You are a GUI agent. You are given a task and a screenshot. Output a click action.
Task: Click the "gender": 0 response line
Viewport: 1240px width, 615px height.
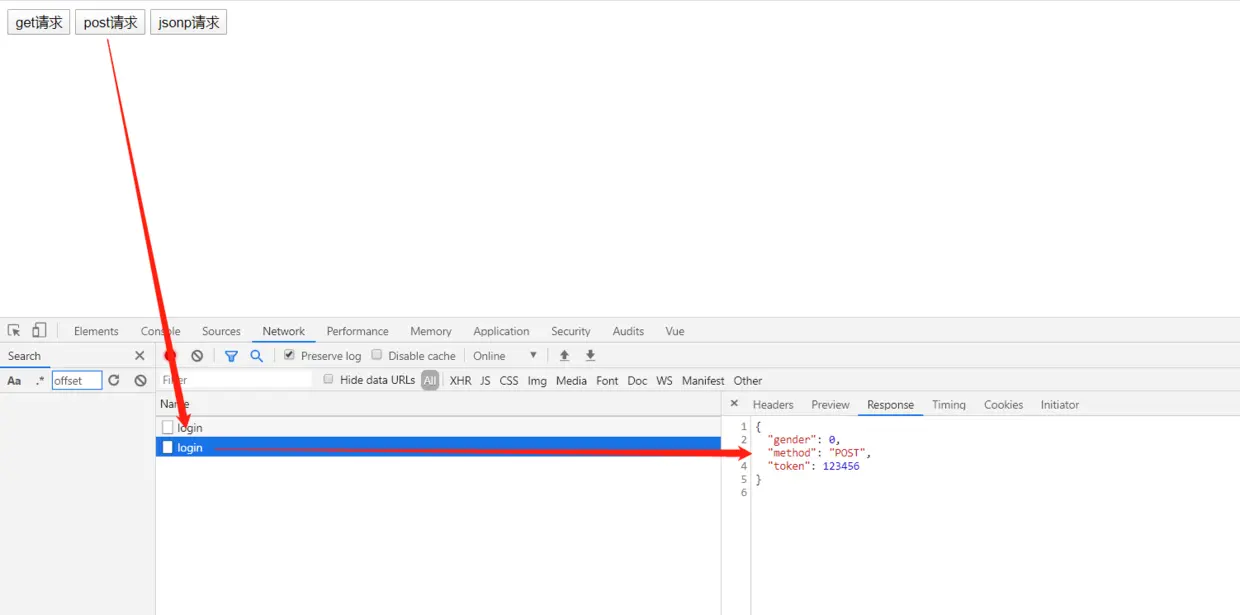tap(804, 440)
